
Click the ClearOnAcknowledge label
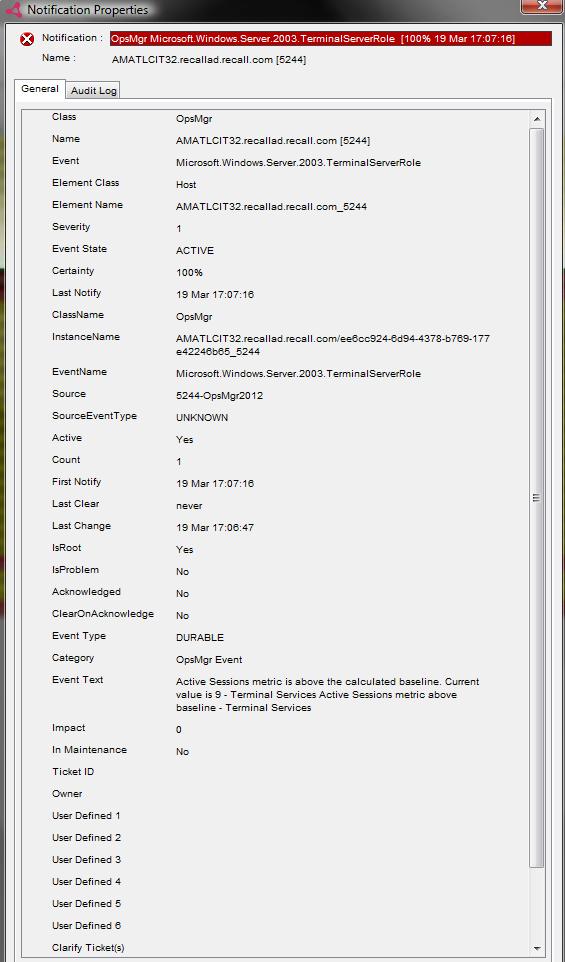click(x=102, y=614)
